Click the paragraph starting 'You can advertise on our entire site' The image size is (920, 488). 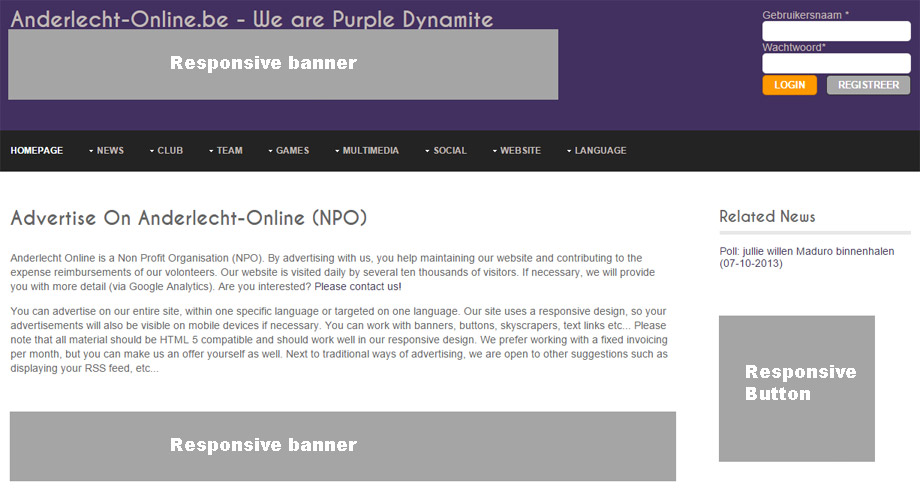pyautogui.click(x=339, y=340)
